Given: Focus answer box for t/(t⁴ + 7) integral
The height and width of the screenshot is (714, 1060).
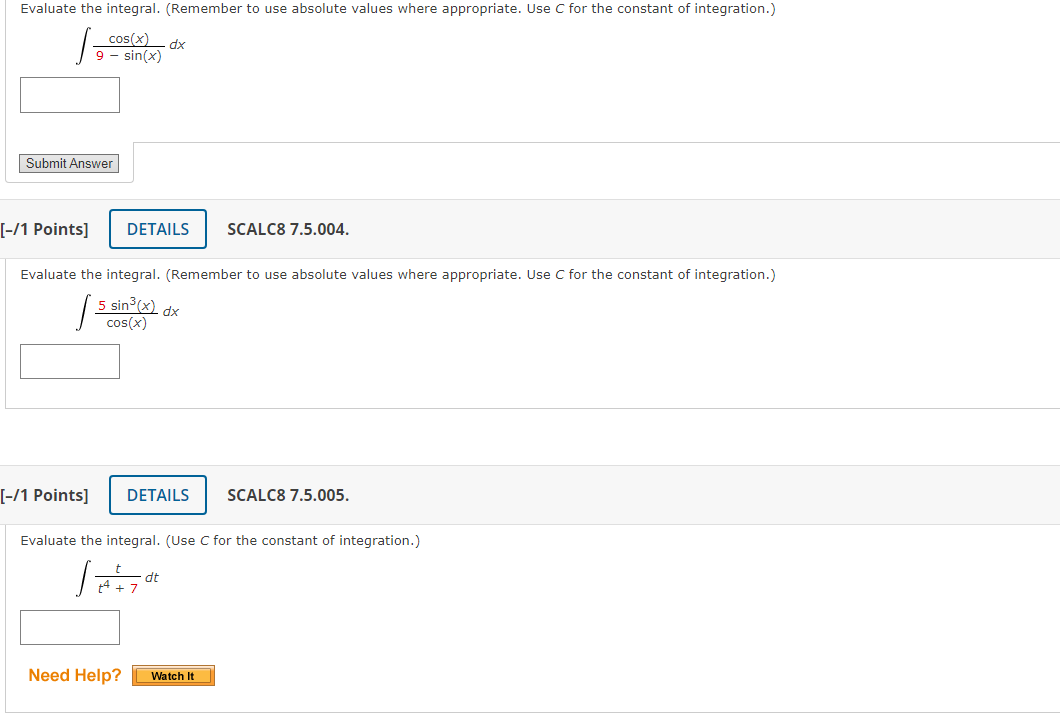Looking at the screenshot, I should (70, 627).
